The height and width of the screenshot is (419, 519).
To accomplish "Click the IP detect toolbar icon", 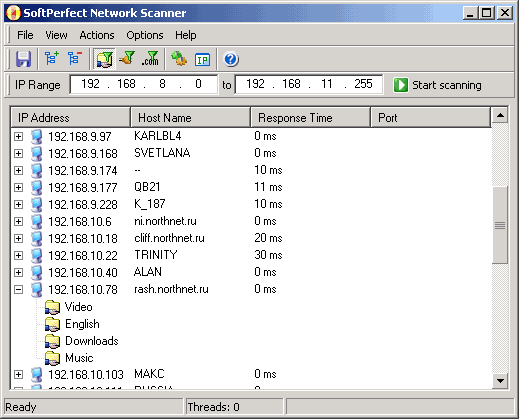I will point(202,60).
